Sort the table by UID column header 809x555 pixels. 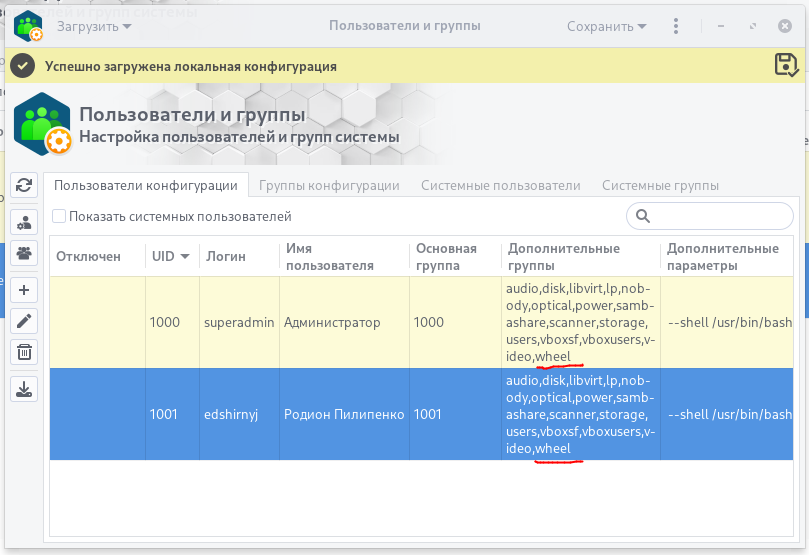(170, 256)
